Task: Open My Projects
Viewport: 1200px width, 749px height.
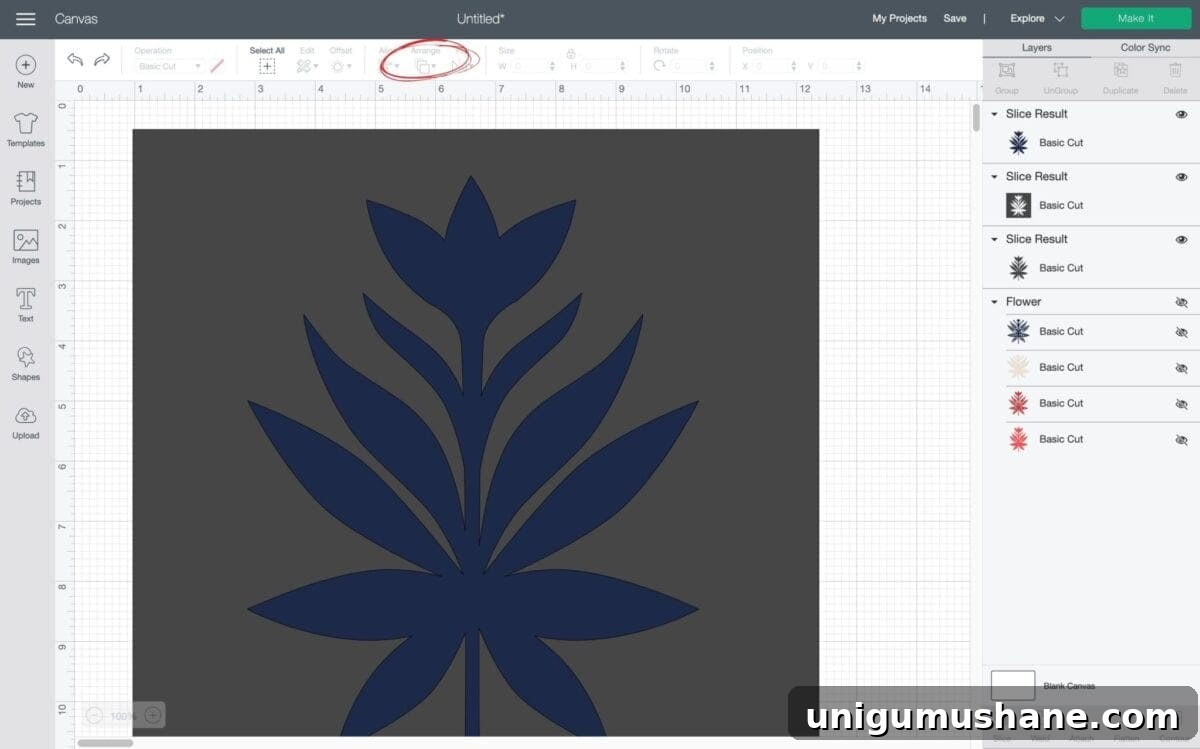Action: (x=899, y=19)
